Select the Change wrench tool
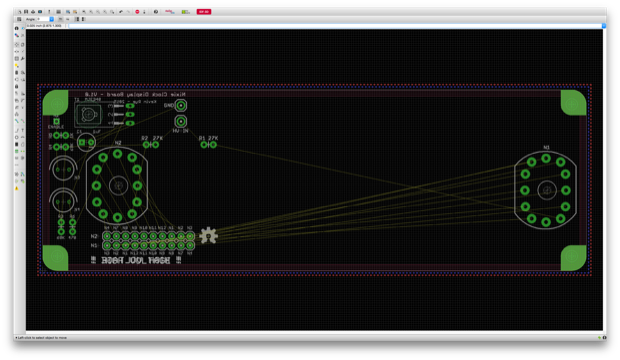This screenshot has height=360, width=620. [23, 59]
